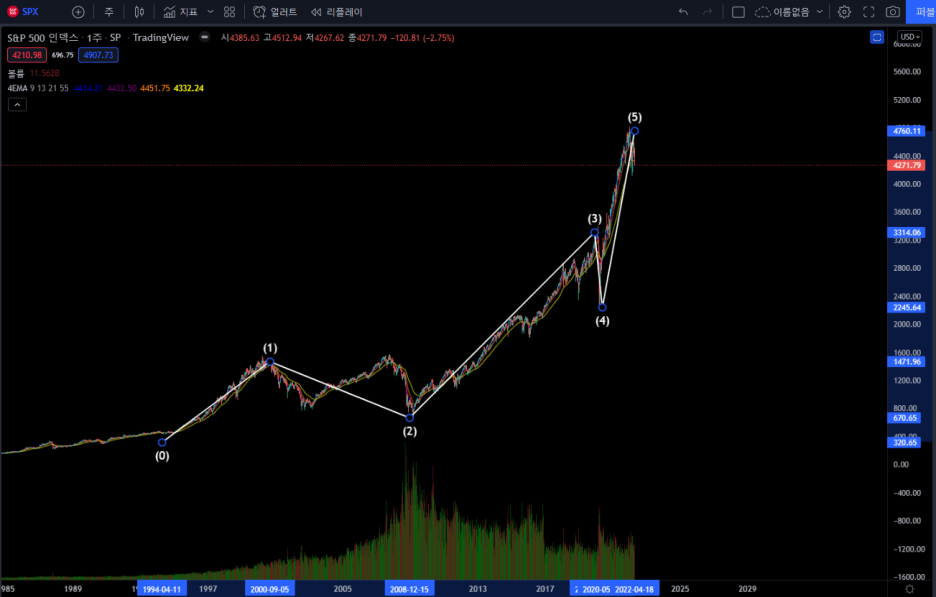
Task: Select Elliott wave point (1)
Action: point(270,362)
